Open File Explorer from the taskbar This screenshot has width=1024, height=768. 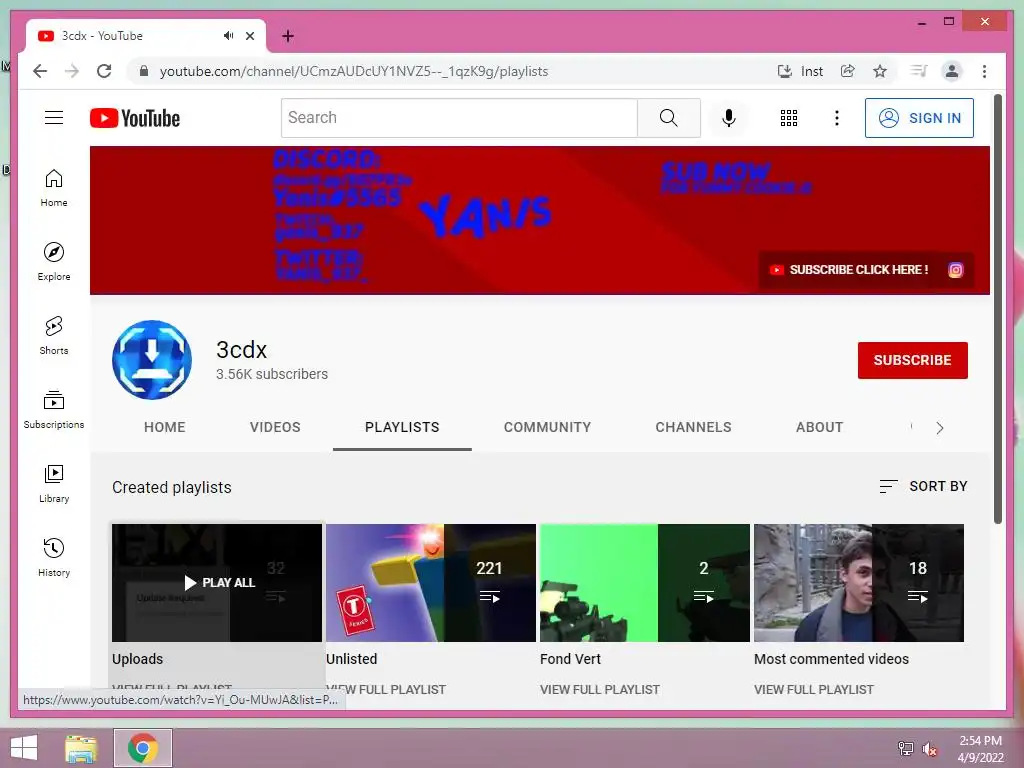tap(81, 748)
